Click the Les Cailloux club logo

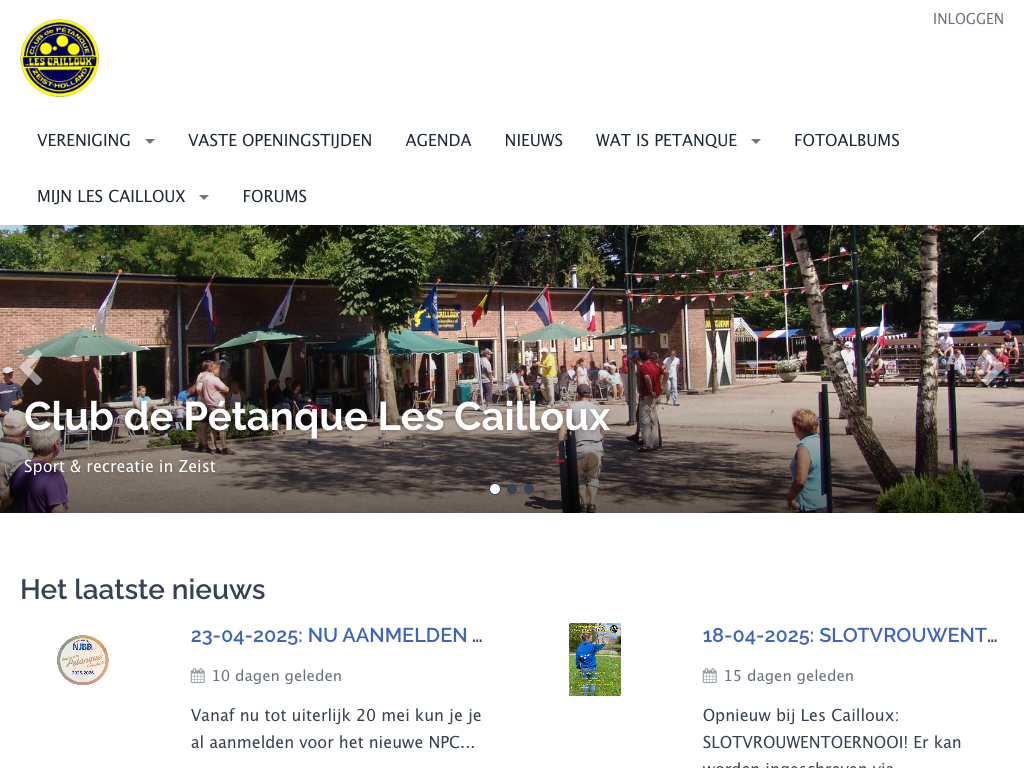tap(60, 58)
